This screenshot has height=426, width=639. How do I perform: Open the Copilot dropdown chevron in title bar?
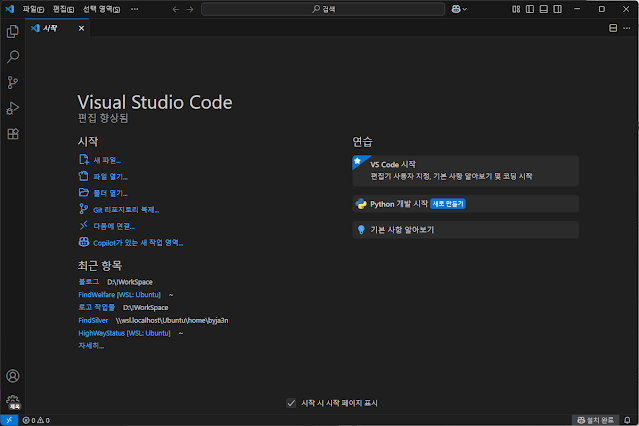coord(465,9)
